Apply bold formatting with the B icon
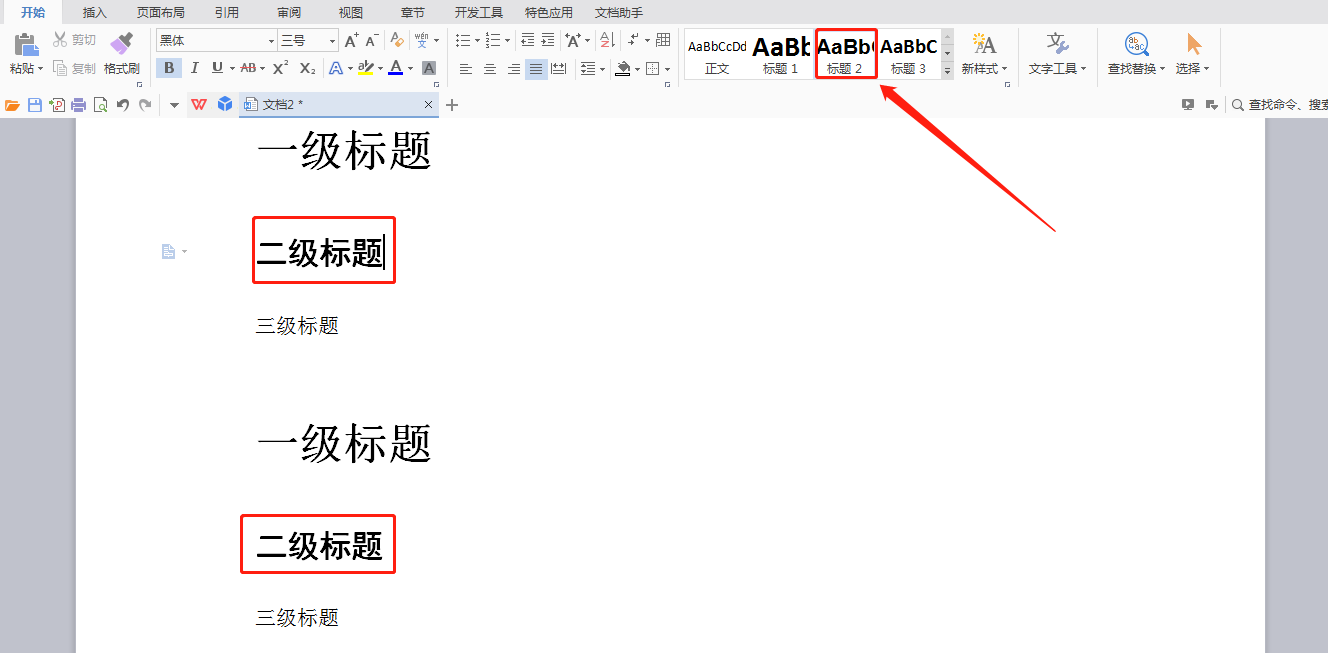 point(169,68)
